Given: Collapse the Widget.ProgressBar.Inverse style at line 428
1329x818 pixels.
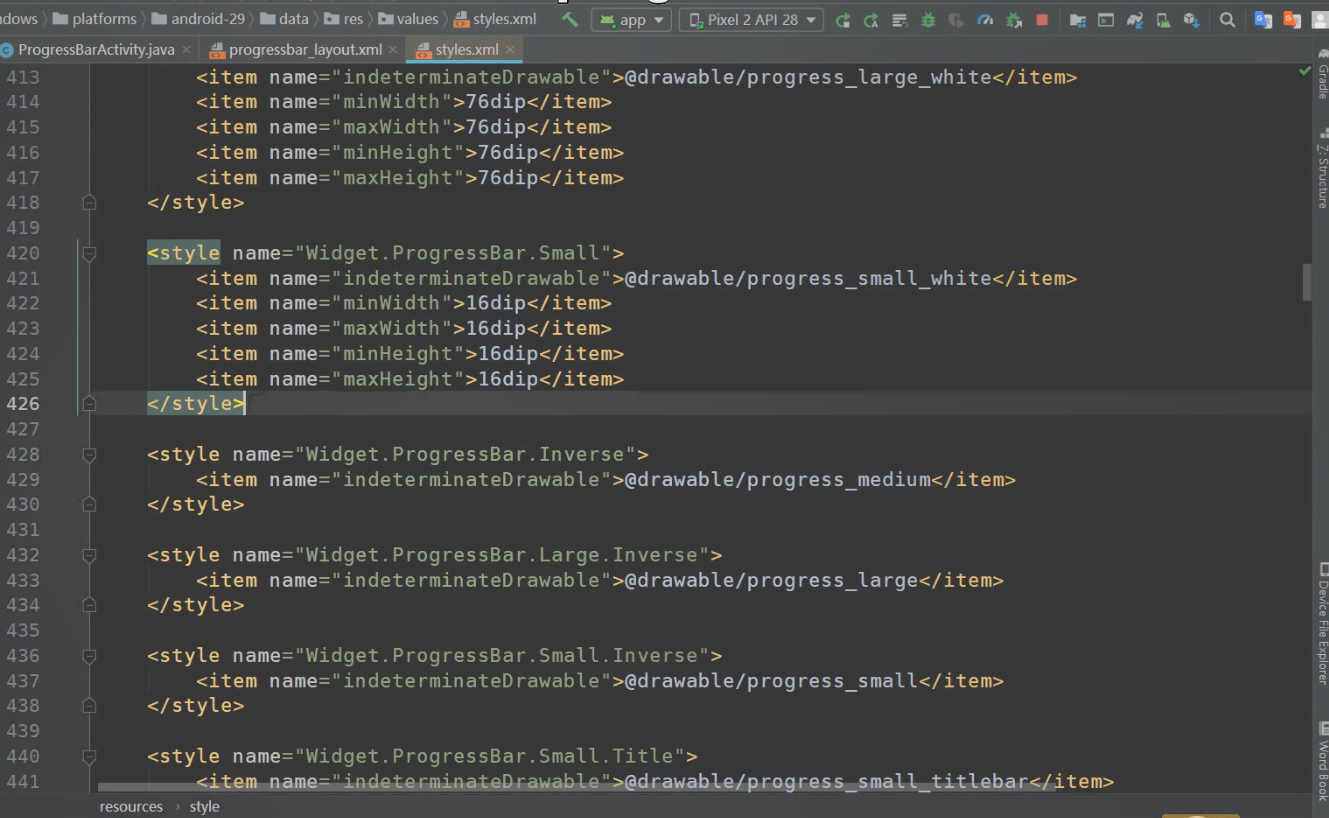Looking at the screenshot, I should click(x=89, y=454).
